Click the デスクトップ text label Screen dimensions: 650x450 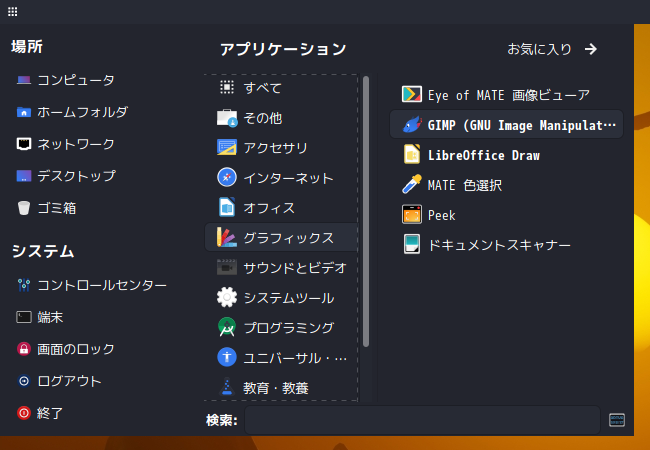coord(76,176)
